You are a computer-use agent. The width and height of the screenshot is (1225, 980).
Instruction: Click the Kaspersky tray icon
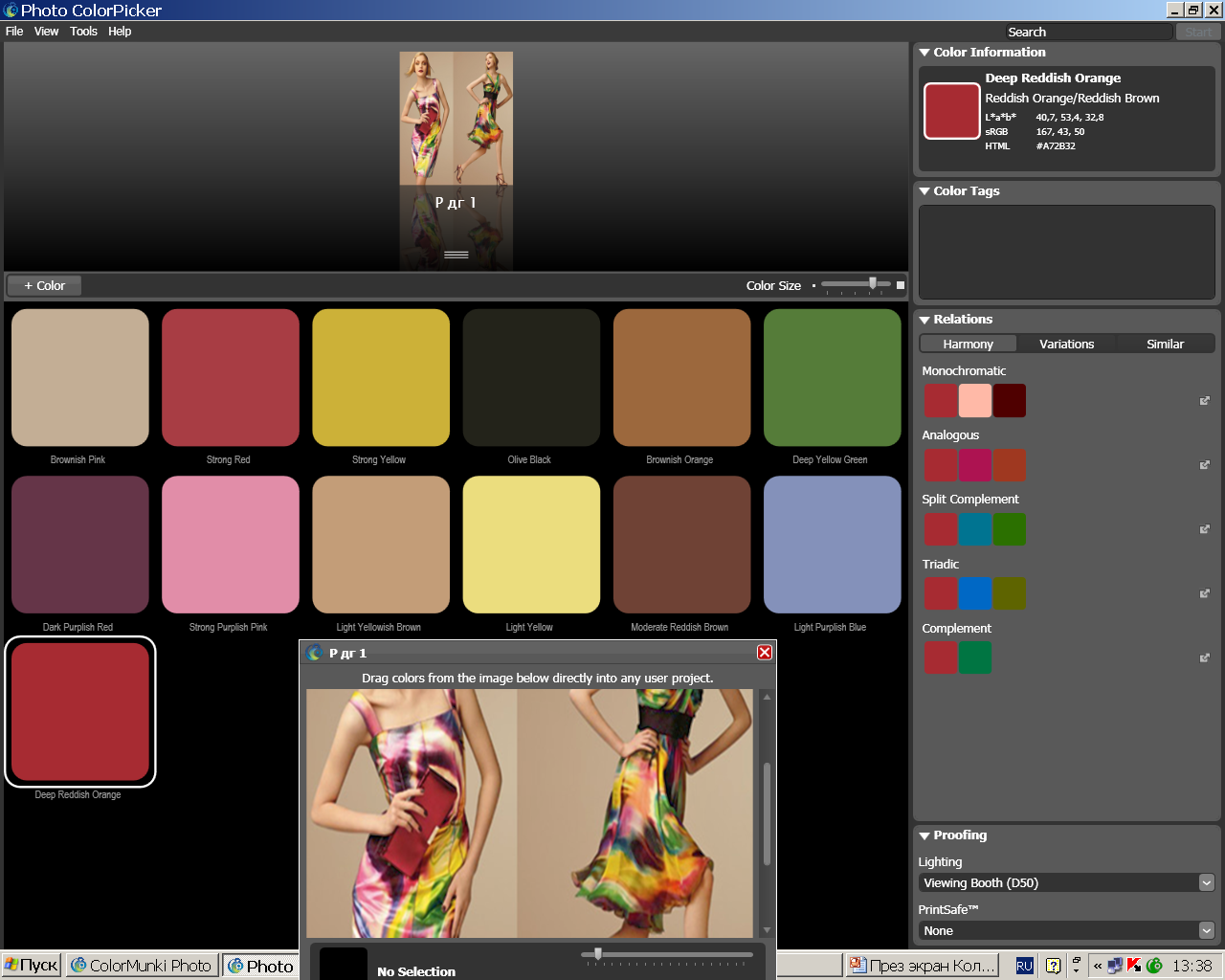tap(1134, 966)
